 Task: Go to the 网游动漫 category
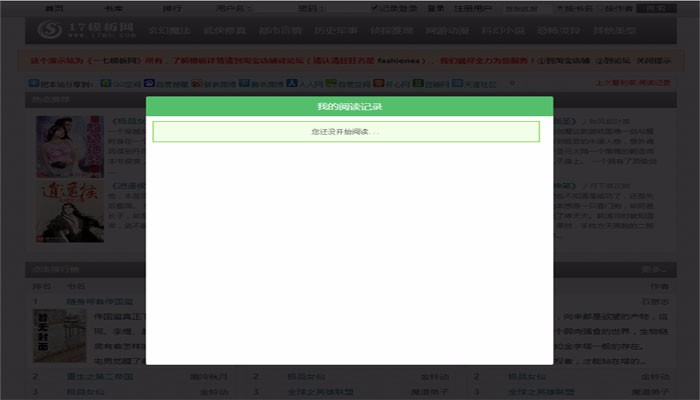tap(447, 30)
